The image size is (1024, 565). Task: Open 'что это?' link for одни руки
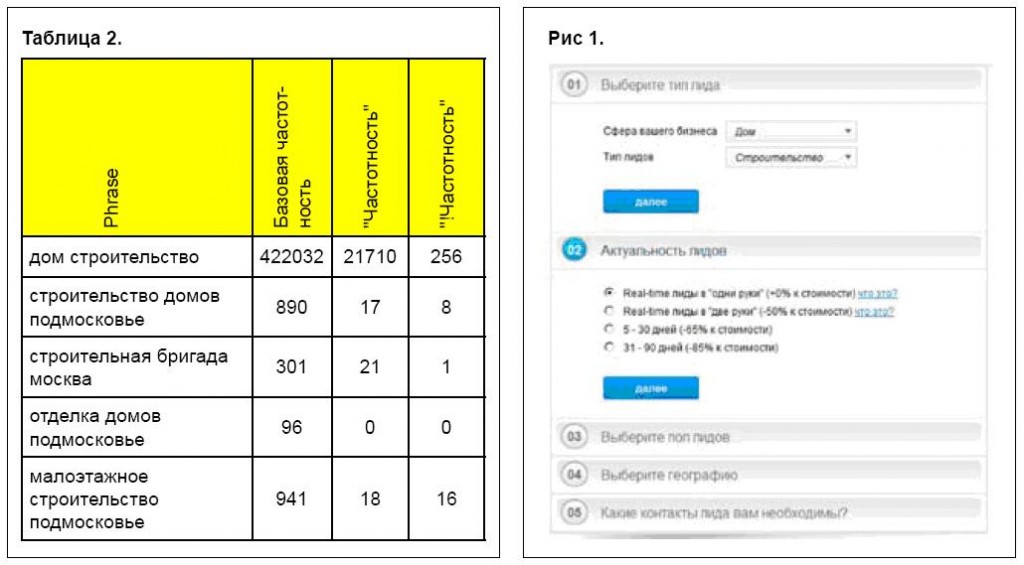tap(878, 293)
